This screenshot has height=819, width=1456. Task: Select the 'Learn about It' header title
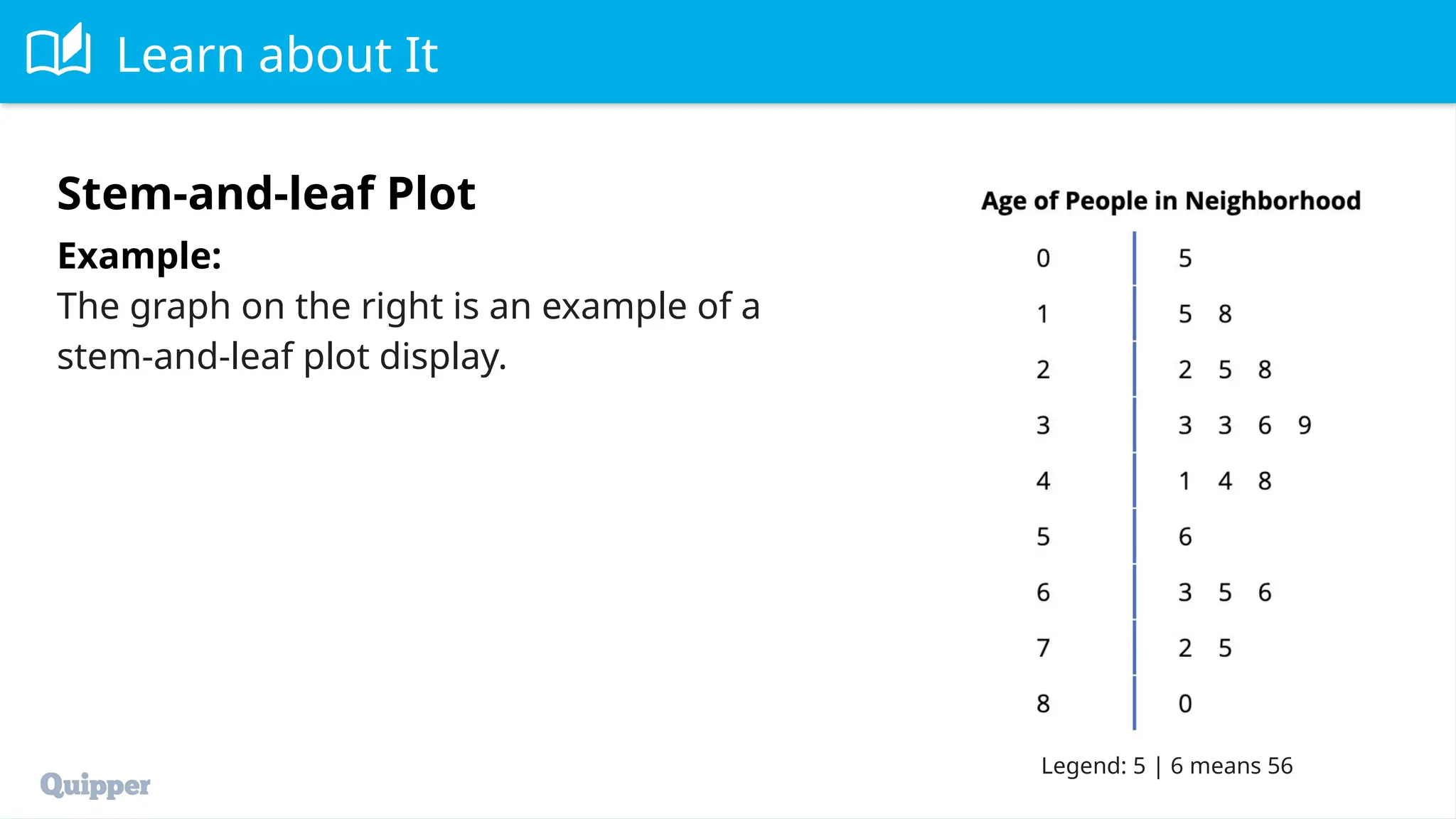277,55
